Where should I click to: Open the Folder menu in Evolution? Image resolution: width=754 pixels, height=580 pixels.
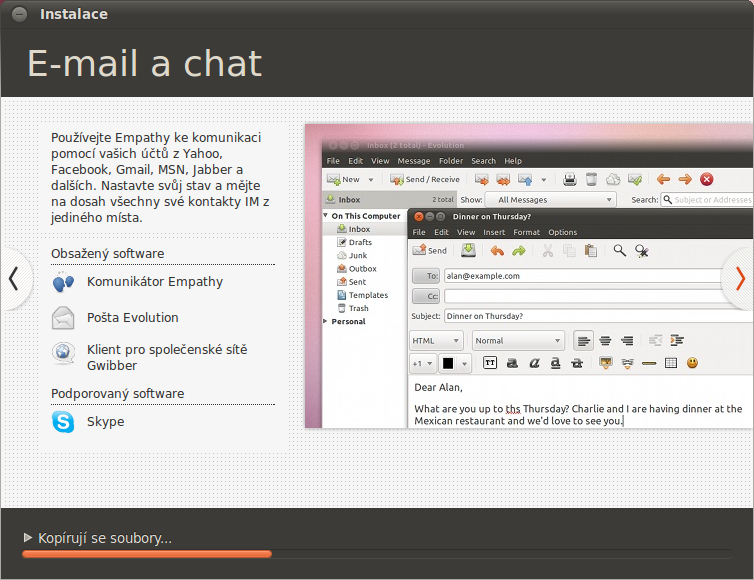451,161
